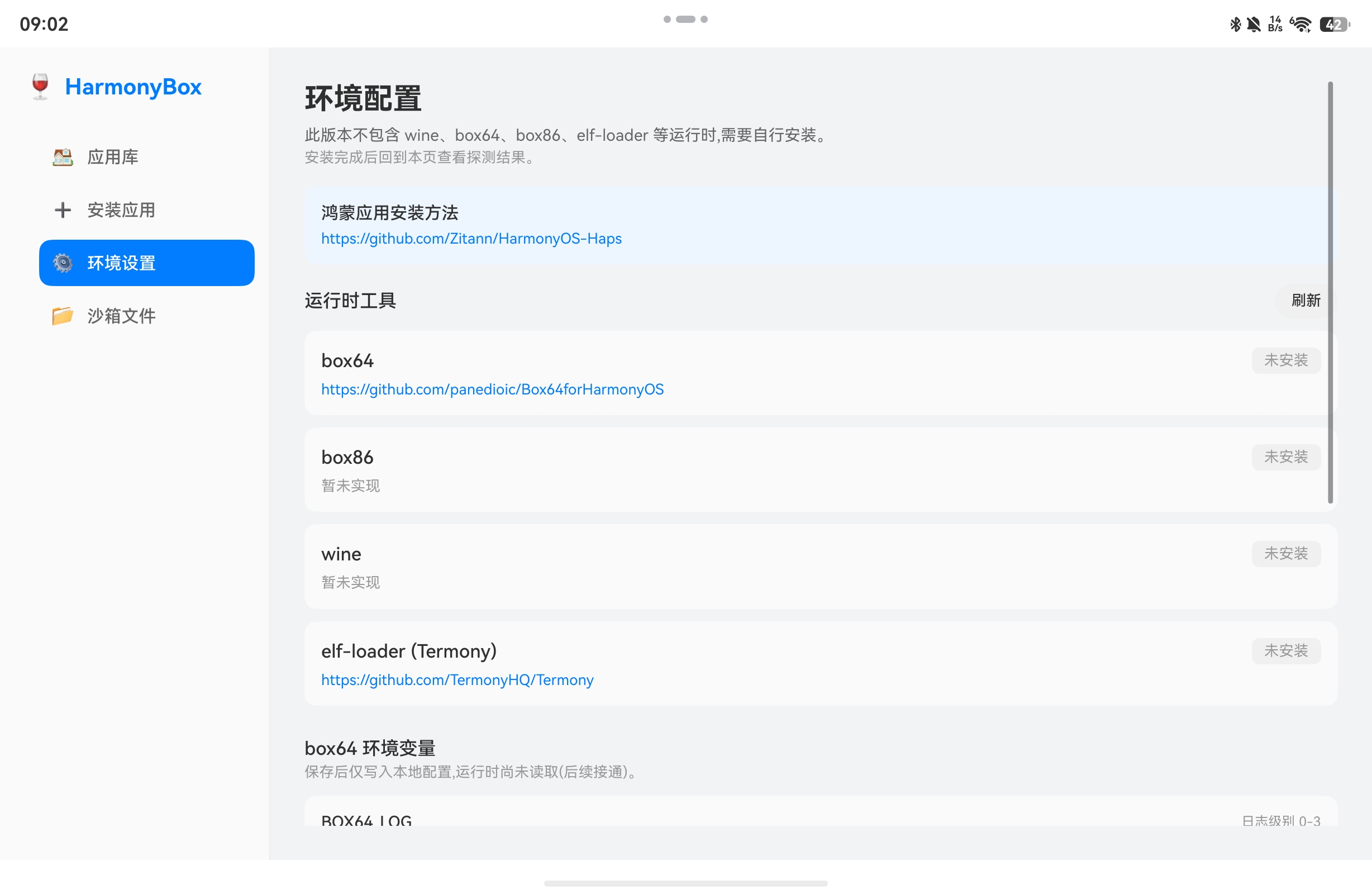Click the 运行时工具 section heading
The width and height of the screenshot is (1372, 894).
[350, 301]
